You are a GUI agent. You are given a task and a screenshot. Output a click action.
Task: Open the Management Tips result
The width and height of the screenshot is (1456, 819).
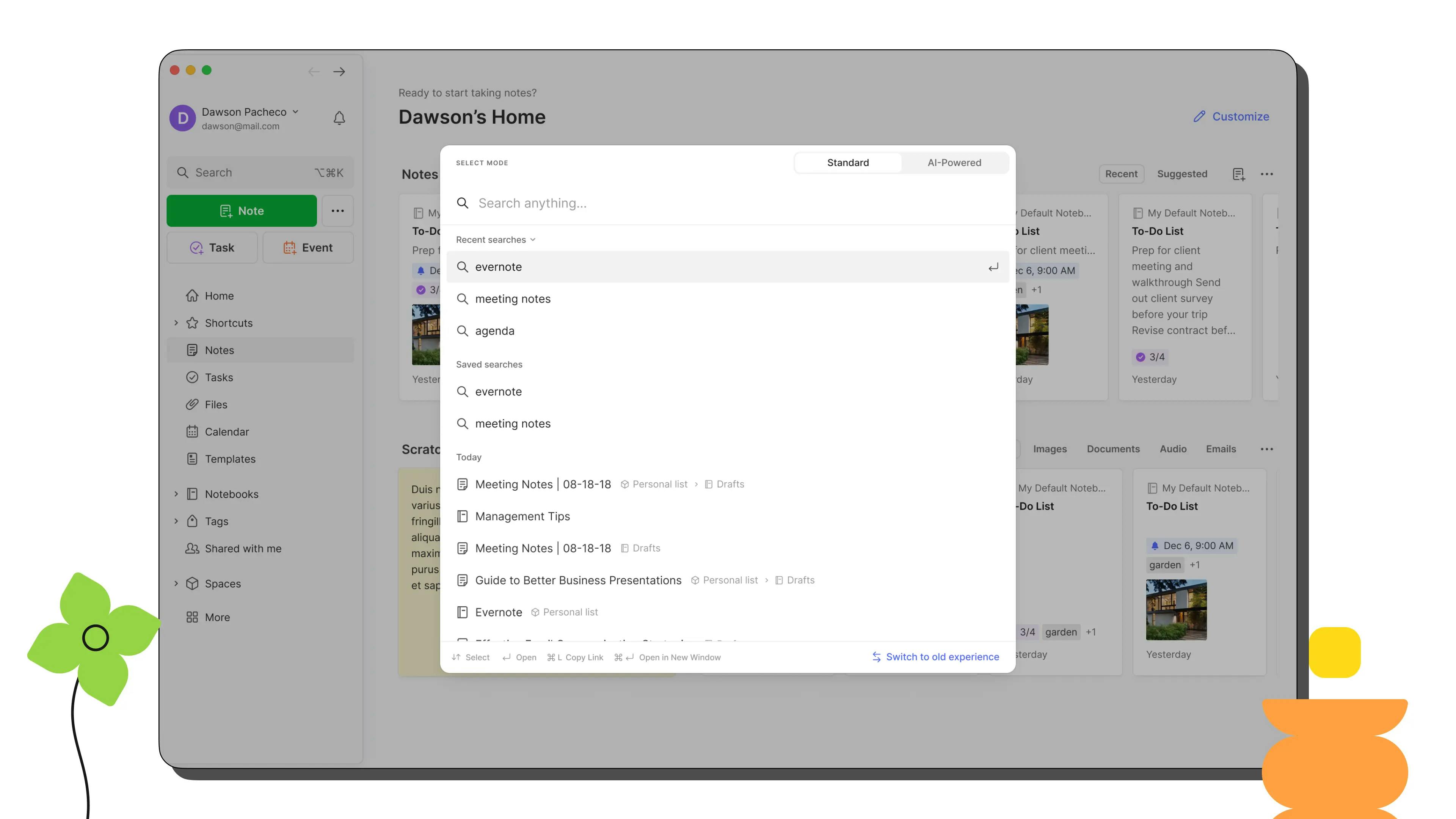(728, 516)
